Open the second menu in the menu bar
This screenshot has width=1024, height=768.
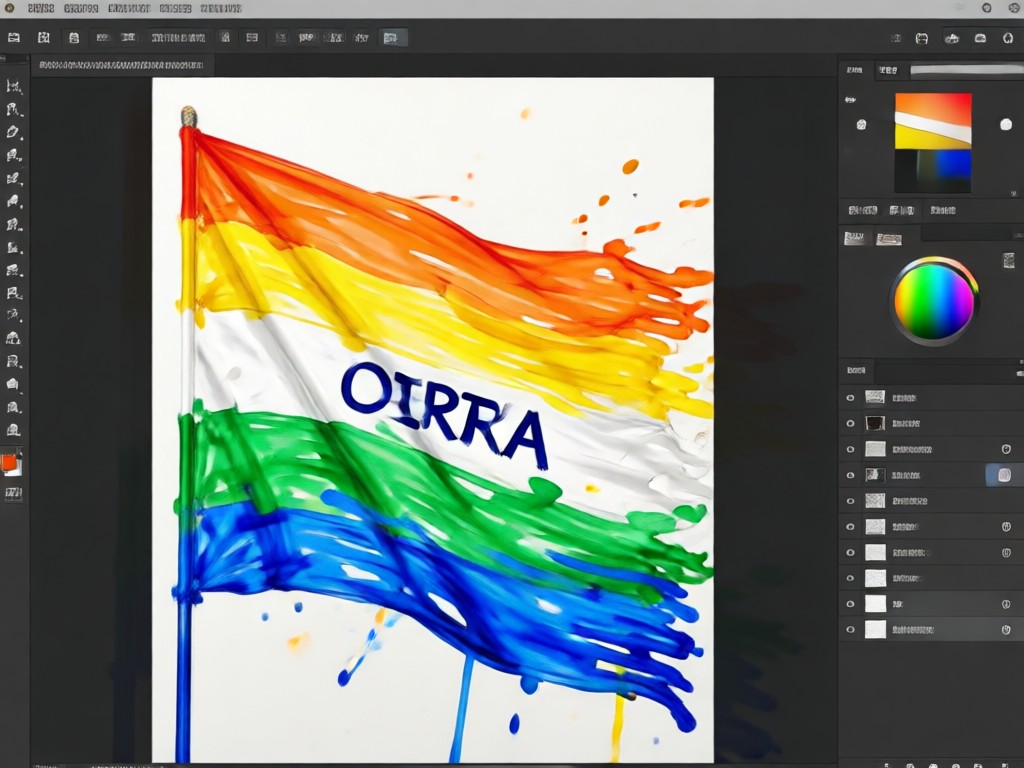point(81,8)
